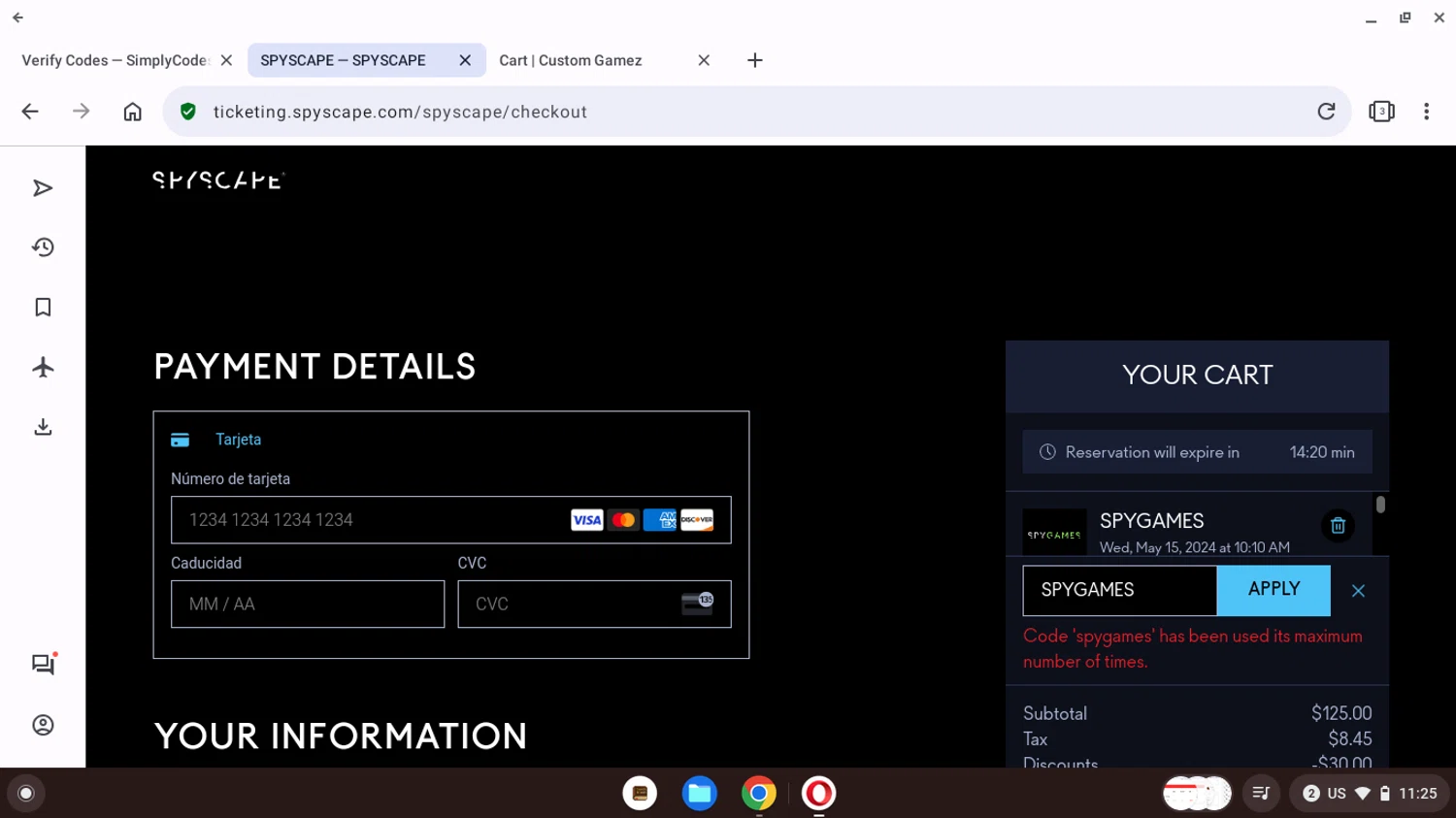Open Files app in the shelf
The image size is (1456, 818).
click(x=699, y=794)
